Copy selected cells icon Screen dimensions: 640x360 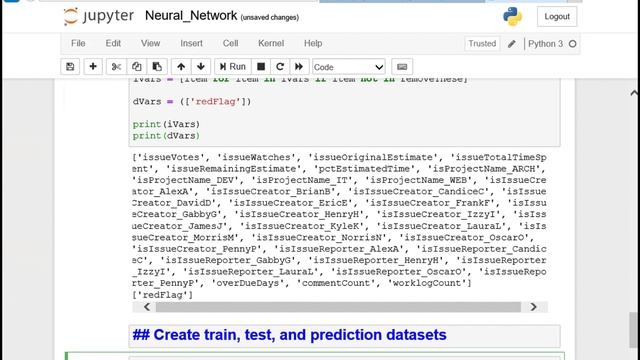pyautogui.click(x=137, y=67)
